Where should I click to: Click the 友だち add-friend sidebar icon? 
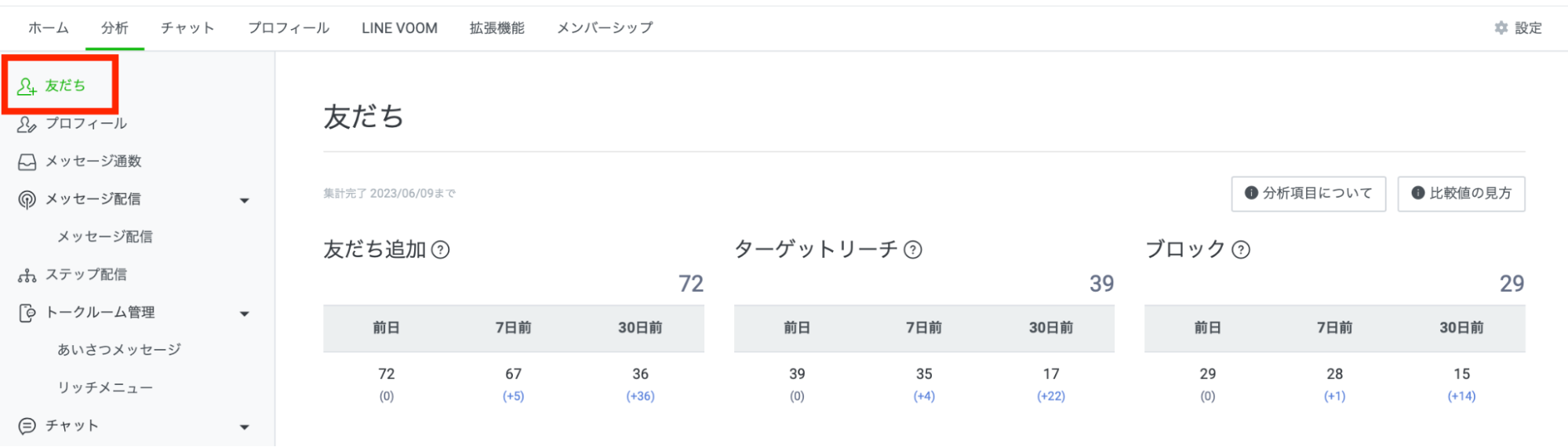pyautogui.click(x=27, y=86)
